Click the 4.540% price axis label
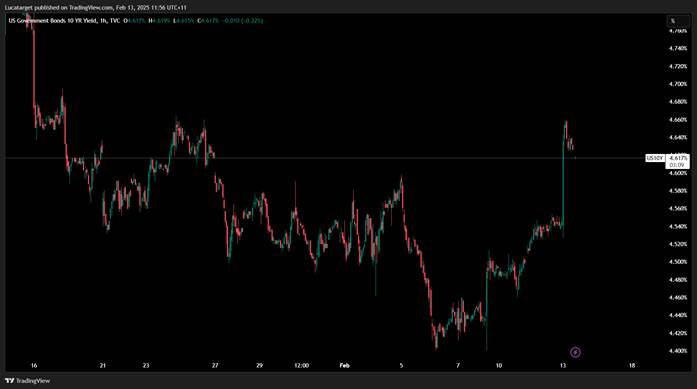 pyautogui.click(x=678, y=226)
